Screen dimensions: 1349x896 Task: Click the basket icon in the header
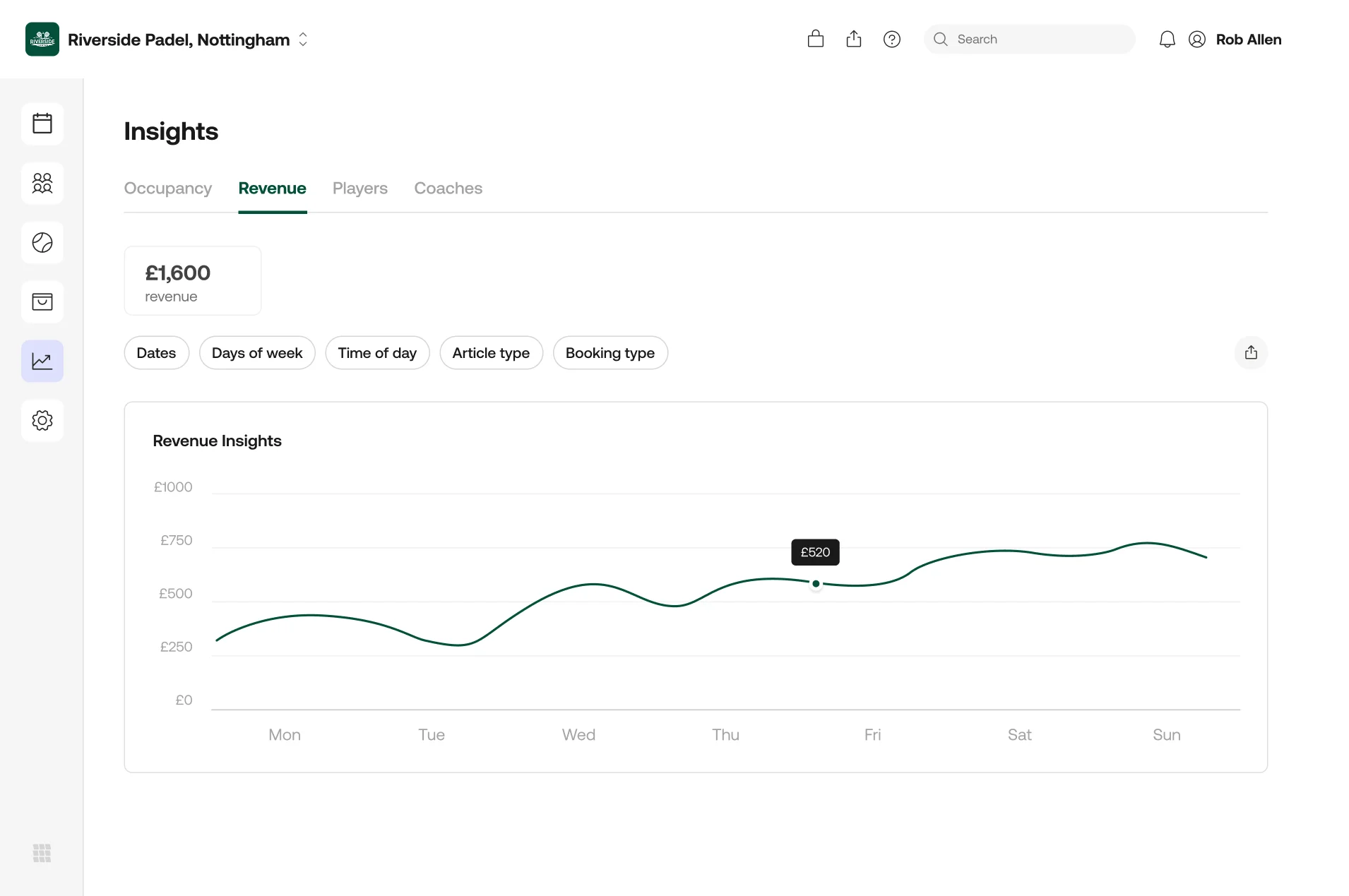(815, 39)
